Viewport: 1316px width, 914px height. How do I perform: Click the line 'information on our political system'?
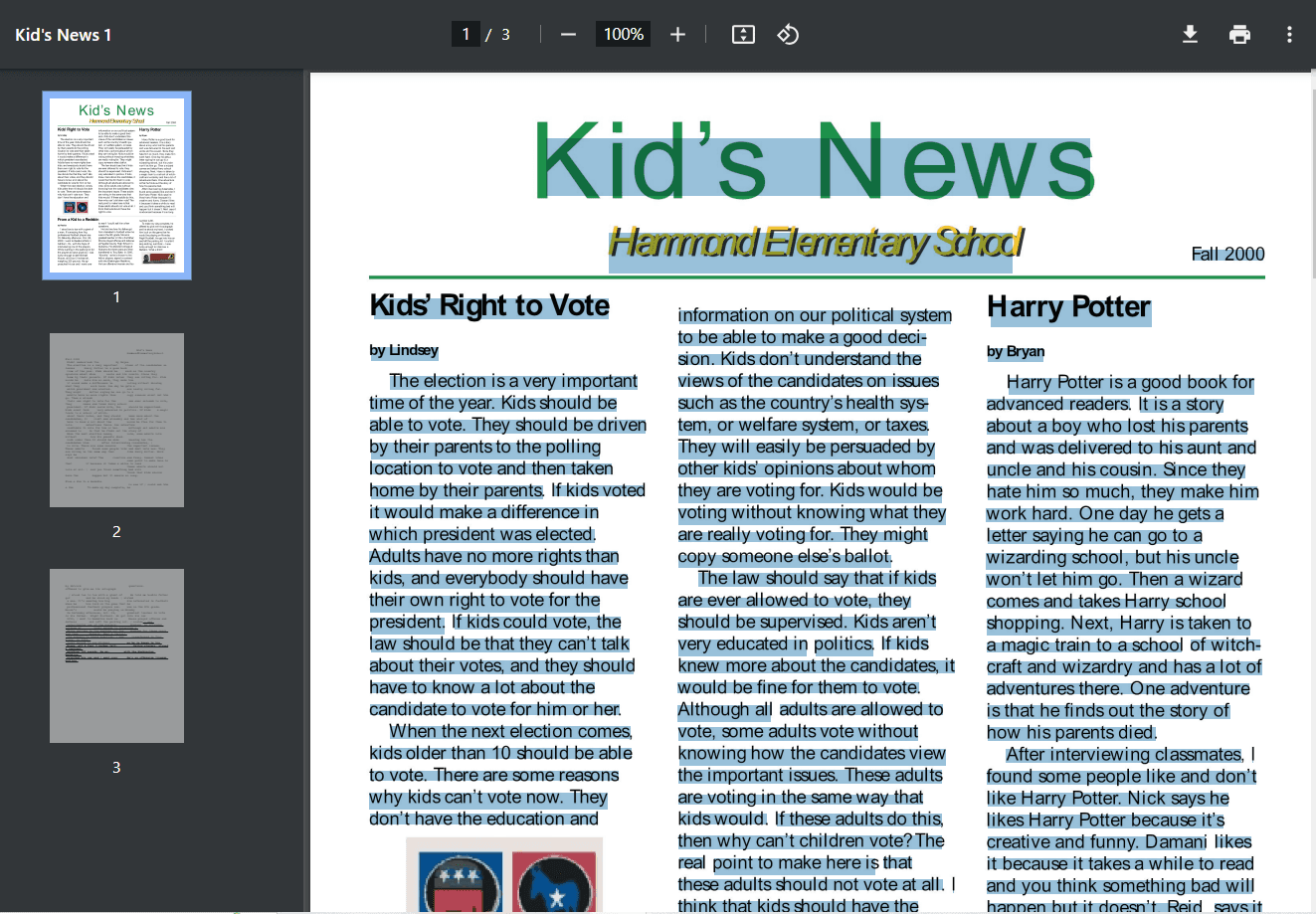pyautogui.click(x=815, y=315)
